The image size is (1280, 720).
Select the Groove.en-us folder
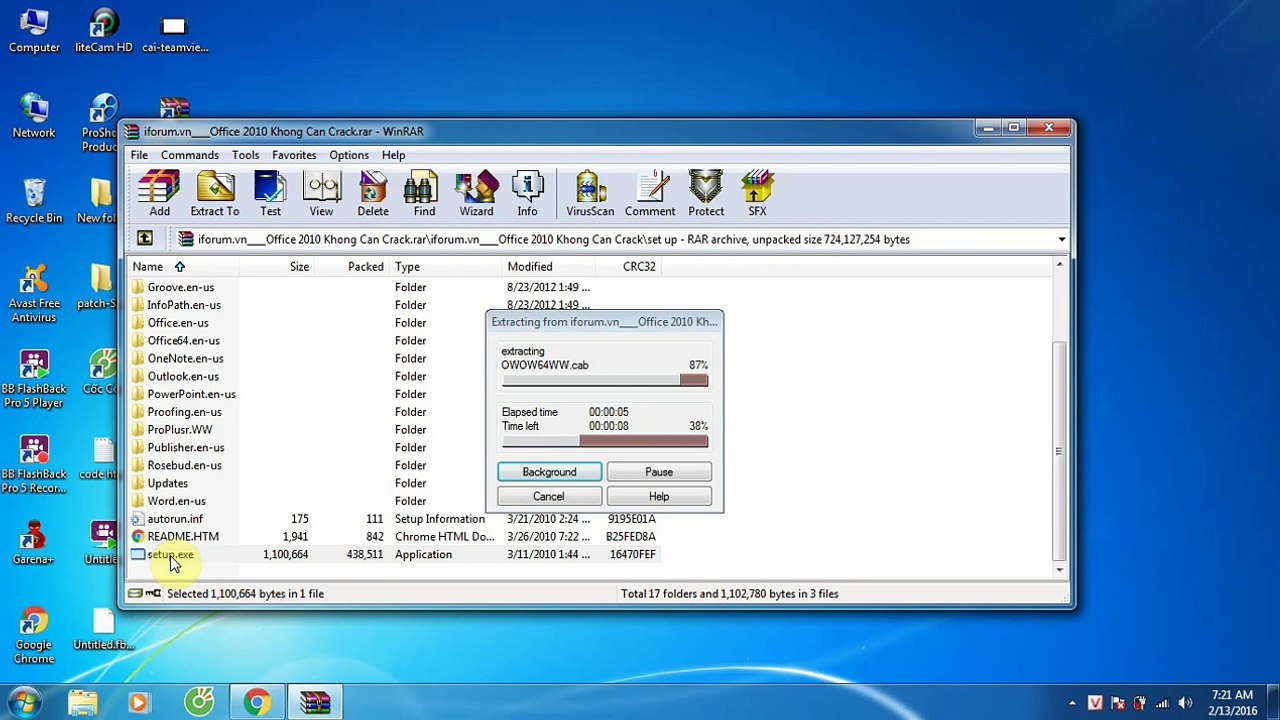(x=181, y=287)
